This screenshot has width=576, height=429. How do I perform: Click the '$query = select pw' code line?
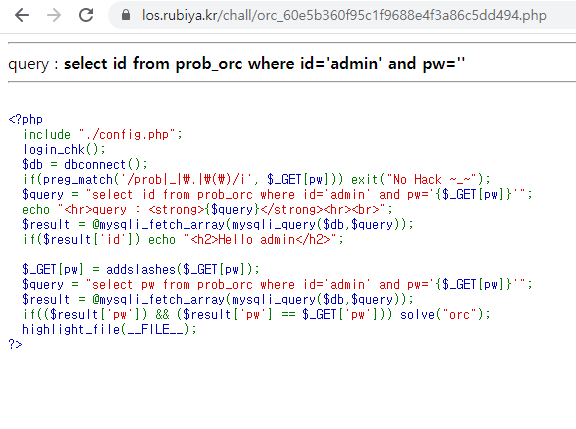(277, 284)
